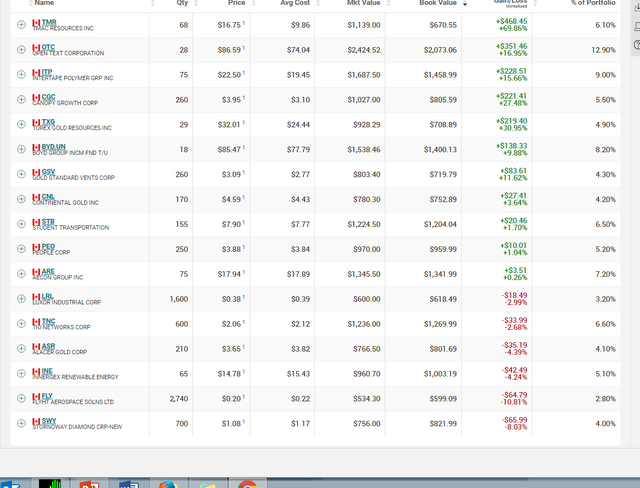Open the STB ticker link
Image resolution: width=640 pixels, height=488 pixels.
pos(48,222)
